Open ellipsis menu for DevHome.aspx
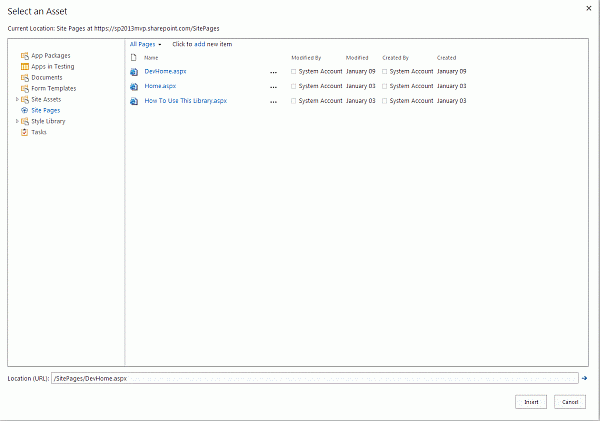 click(x=273, y=72)
